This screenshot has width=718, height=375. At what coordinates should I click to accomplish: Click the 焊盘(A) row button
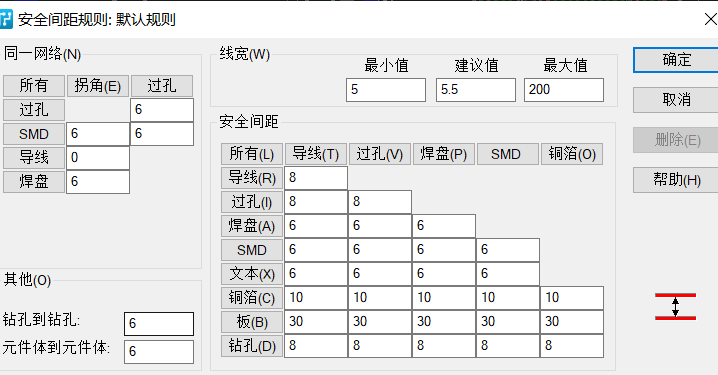click(252, 226)
